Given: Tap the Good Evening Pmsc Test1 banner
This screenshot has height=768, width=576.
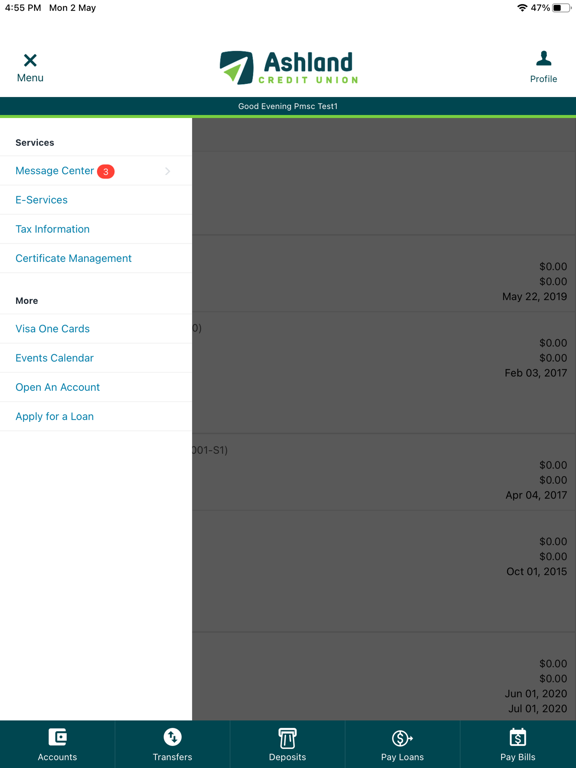Looking at the screenshot, I should pyautogui.click(x=288, y=106).
